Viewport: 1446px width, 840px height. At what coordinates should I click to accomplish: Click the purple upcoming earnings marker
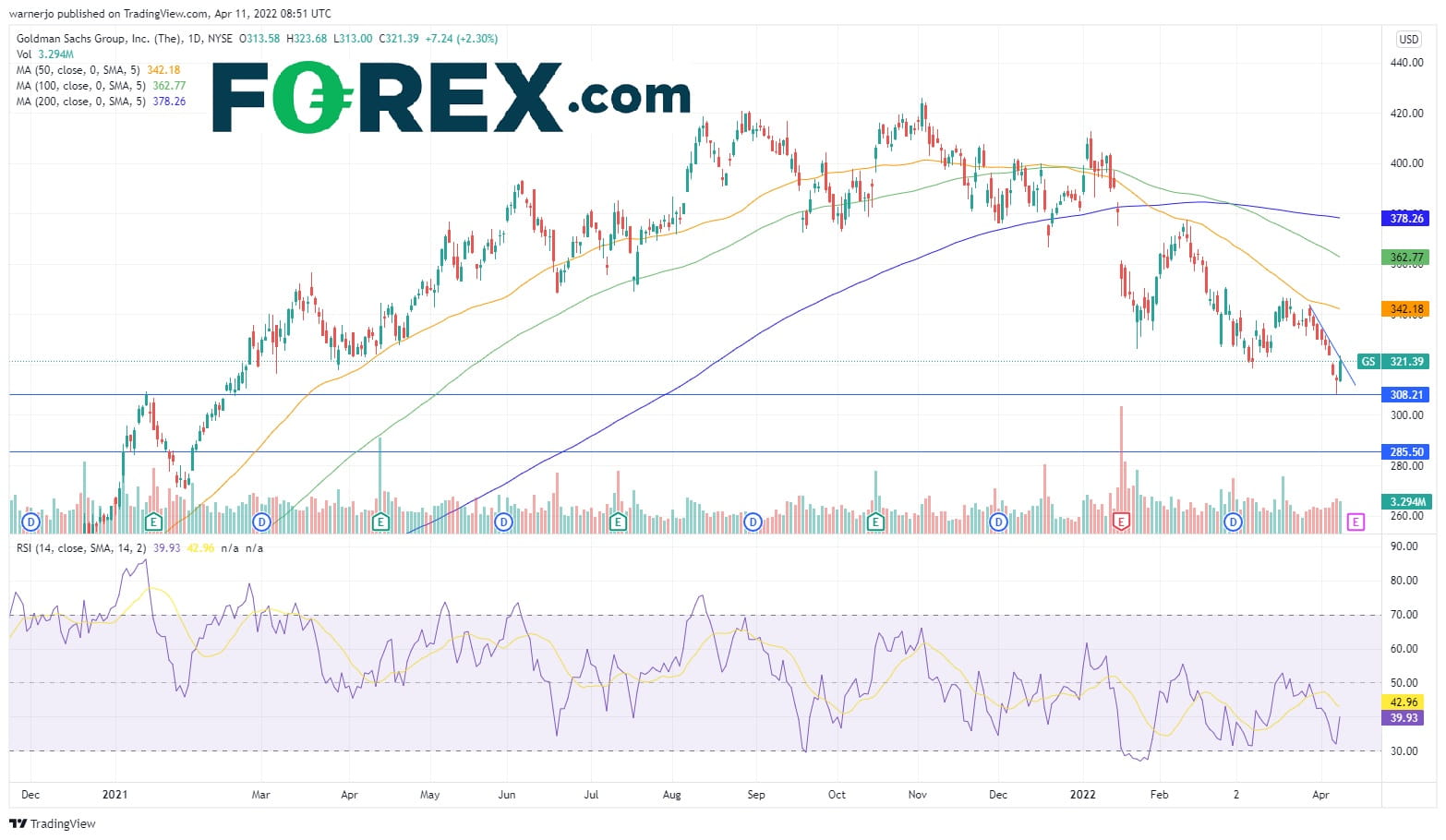(x=1356, y=522)
